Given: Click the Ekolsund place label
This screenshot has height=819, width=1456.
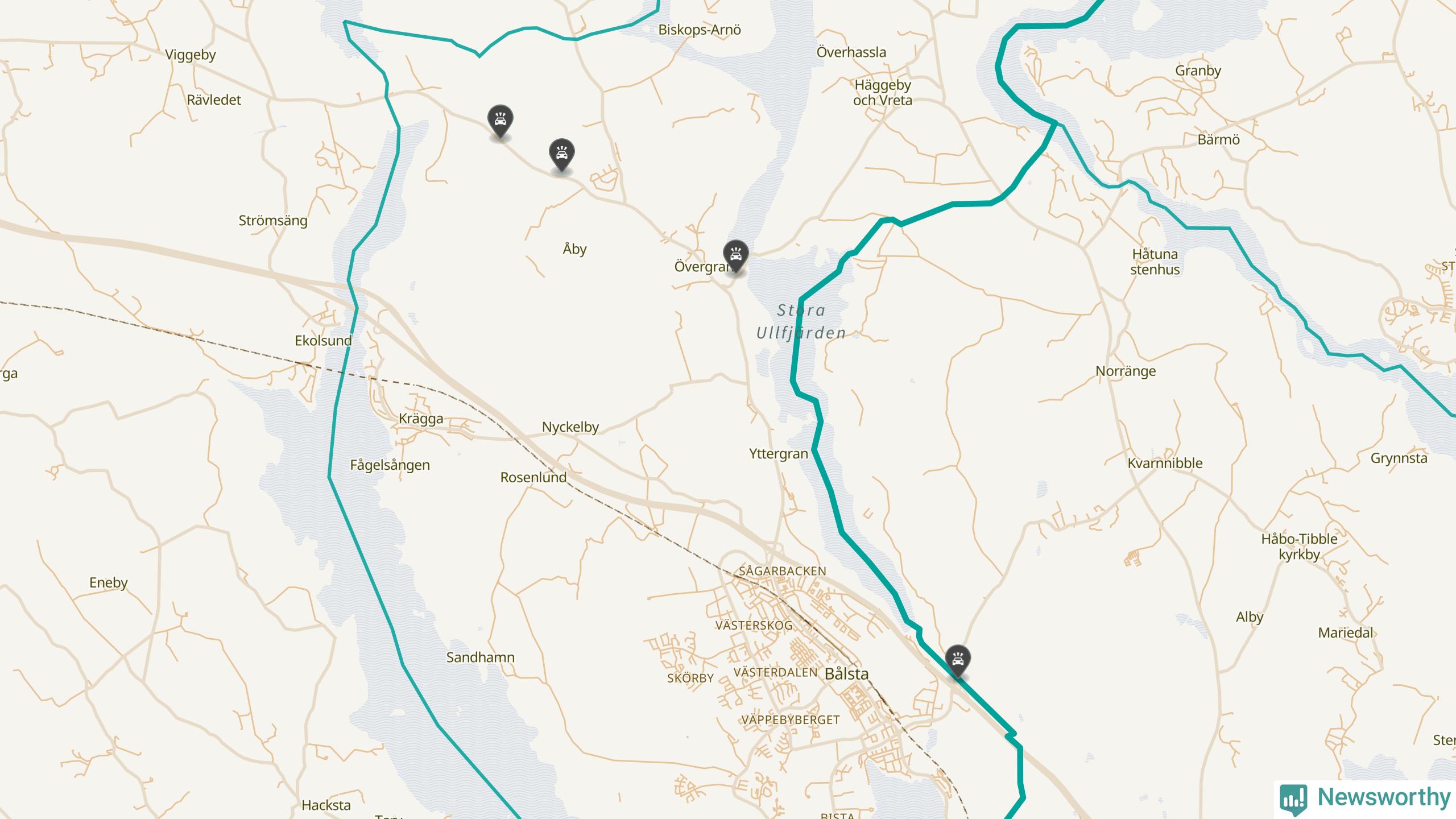Looking at the screenshot, I should coord(323,341).
